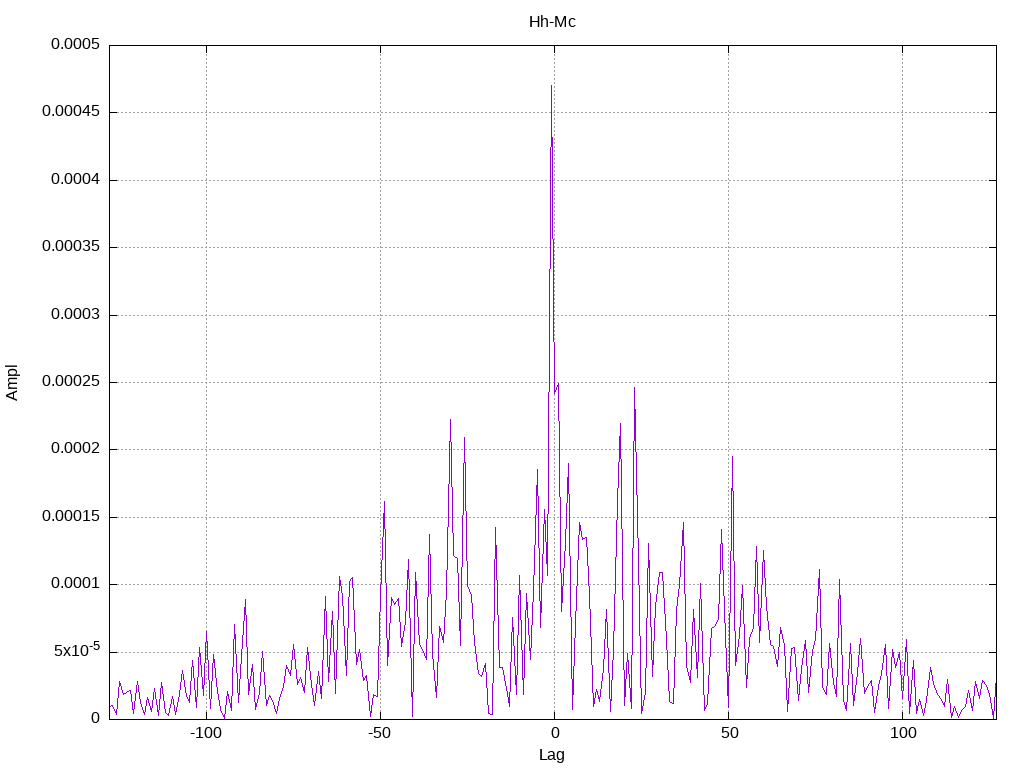
Task: Click the 0.00015 y-axis tick label
Action: pos(71,517)
